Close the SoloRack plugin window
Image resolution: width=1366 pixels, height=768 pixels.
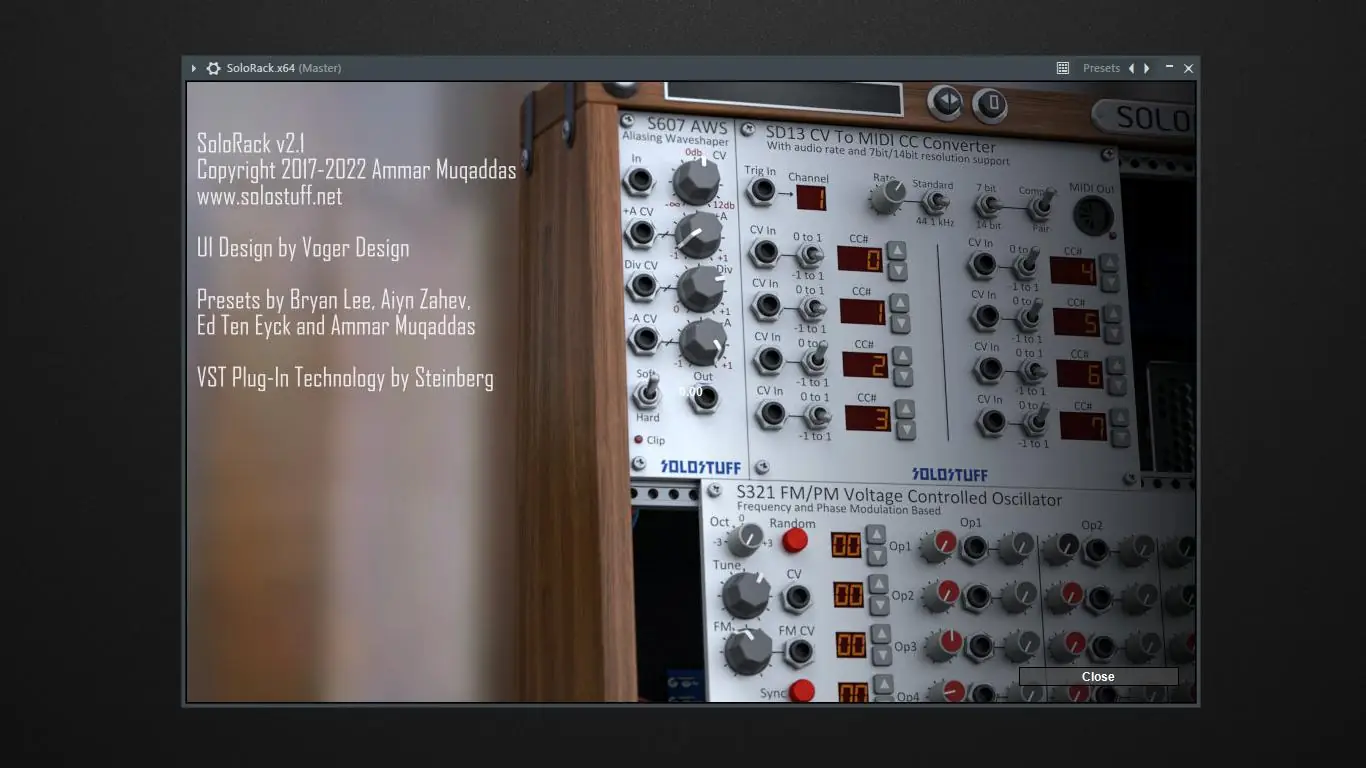[1188, 68]
